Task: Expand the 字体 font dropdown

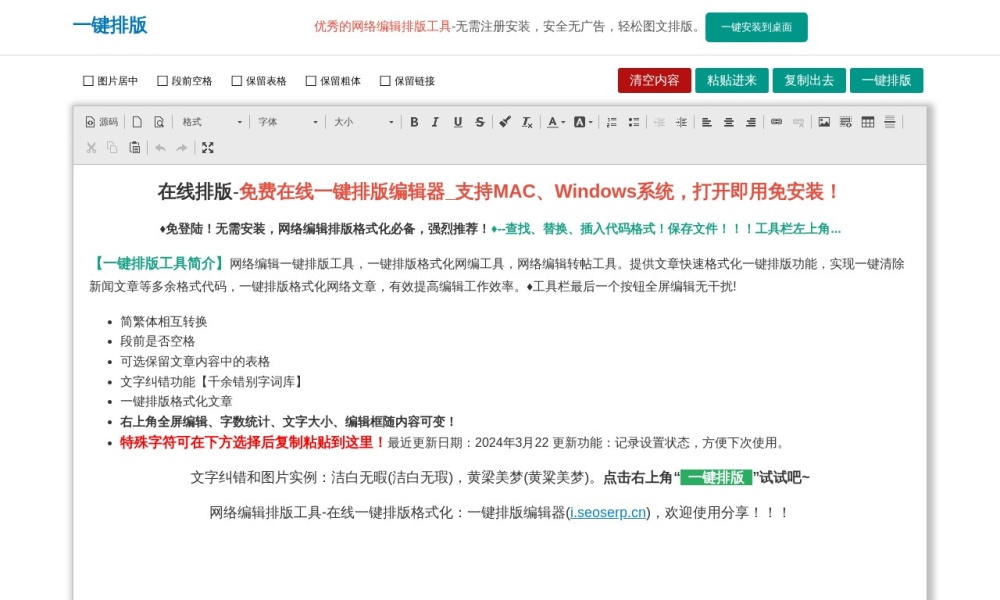Action: [287, 122]
